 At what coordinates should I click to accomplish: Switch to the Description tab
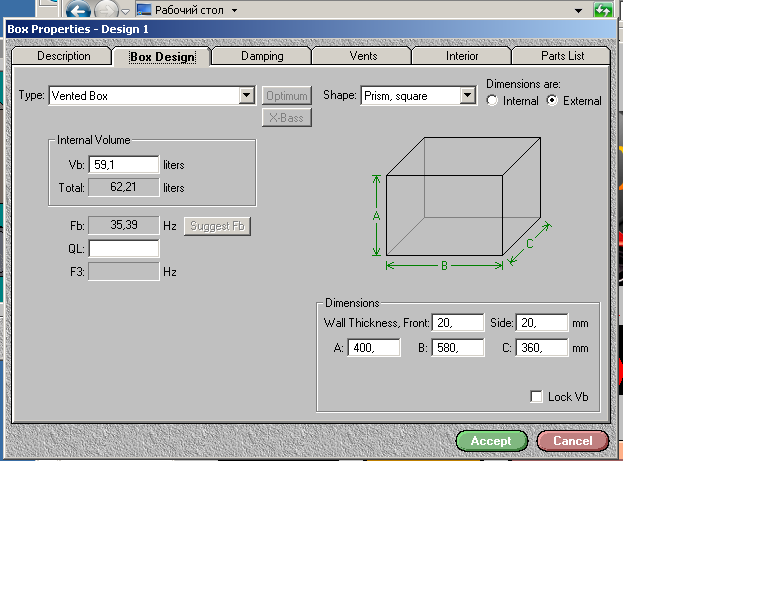click(x=63, y=56)
